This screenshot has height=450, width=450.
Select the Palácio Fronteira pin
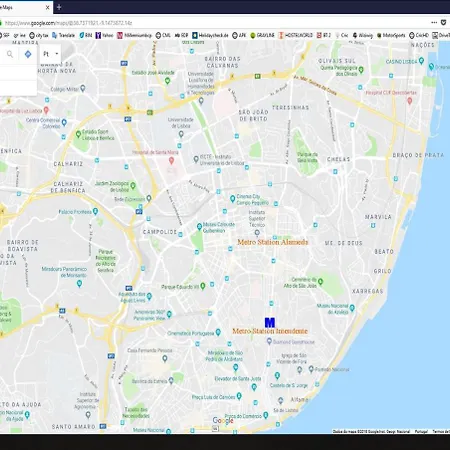point(95,211)
